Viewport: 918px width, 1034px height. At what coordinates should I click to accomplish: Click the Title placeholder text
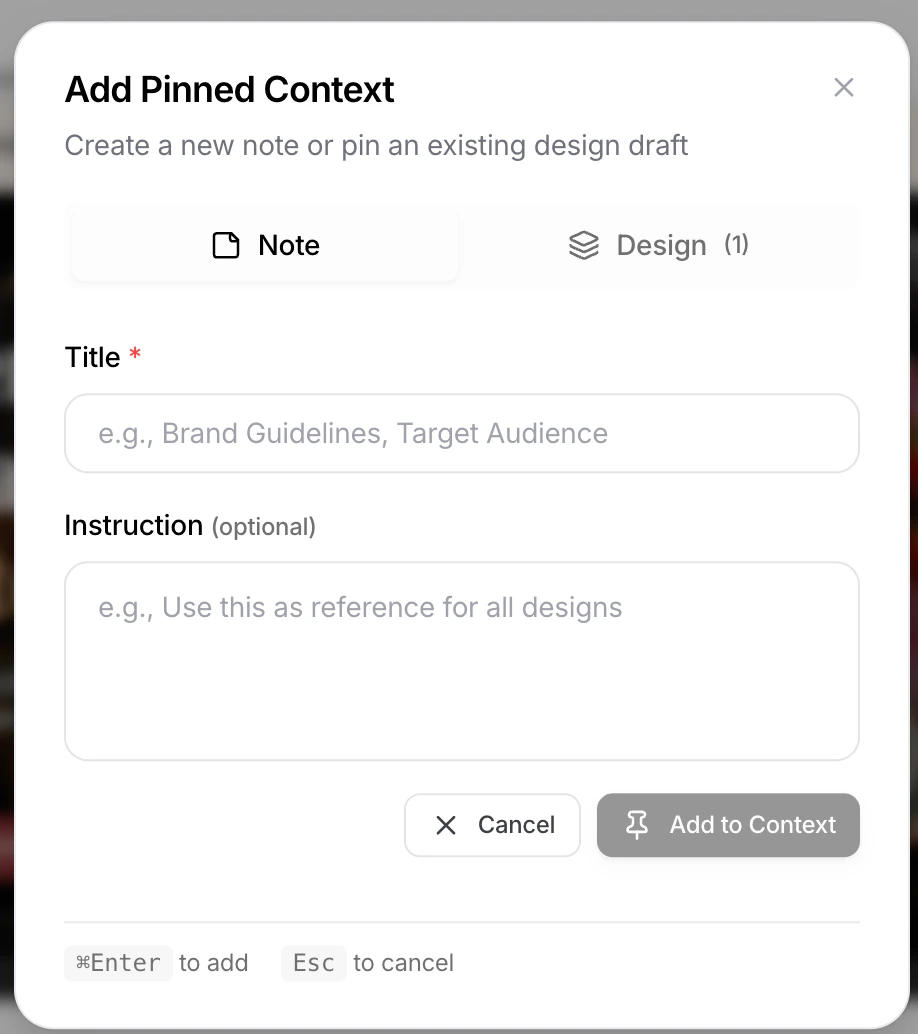[352, 433]
